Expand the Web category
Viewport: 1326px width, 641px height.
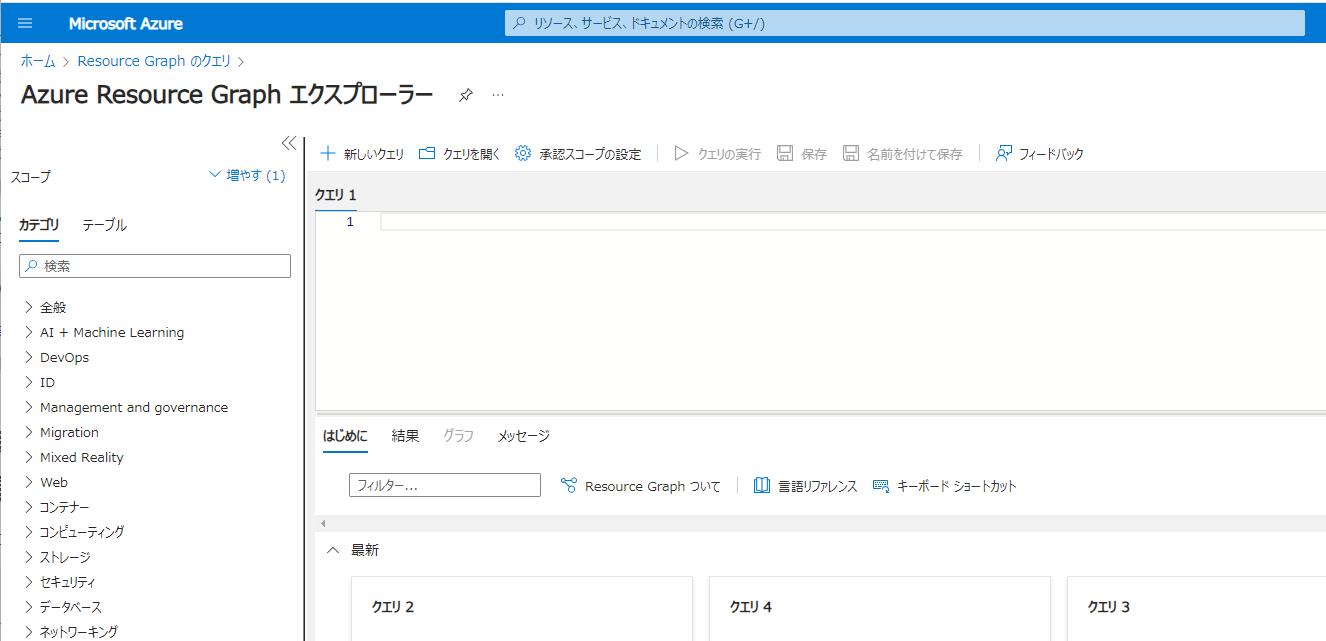(29, 482)
